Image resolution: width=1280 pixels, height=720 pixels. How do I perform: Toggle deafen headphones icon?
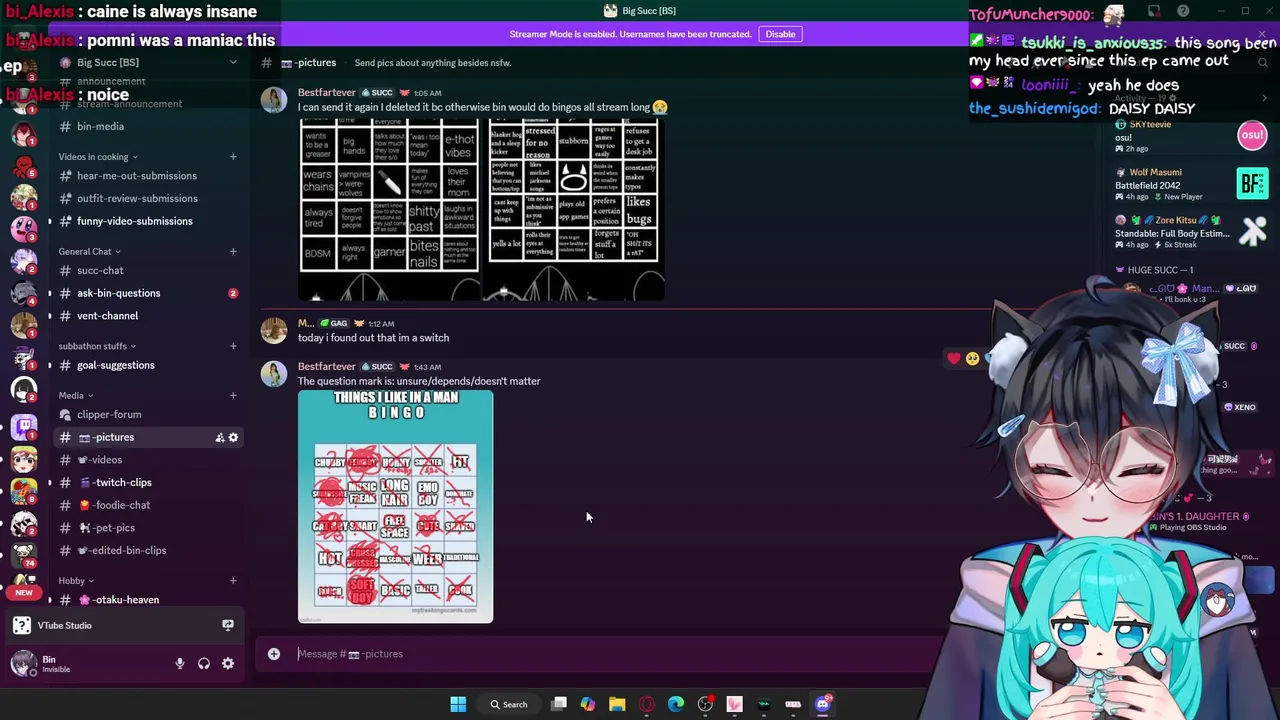(204, 664)
